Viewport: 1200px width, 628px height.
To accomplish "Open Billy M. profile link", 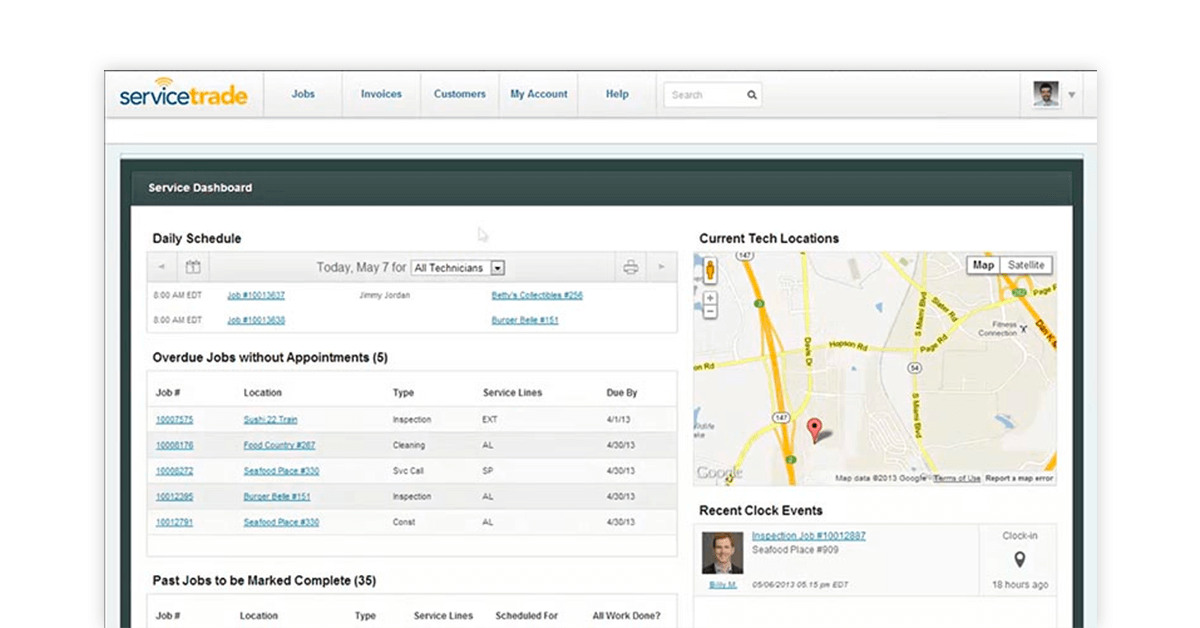I will [723, 584].
